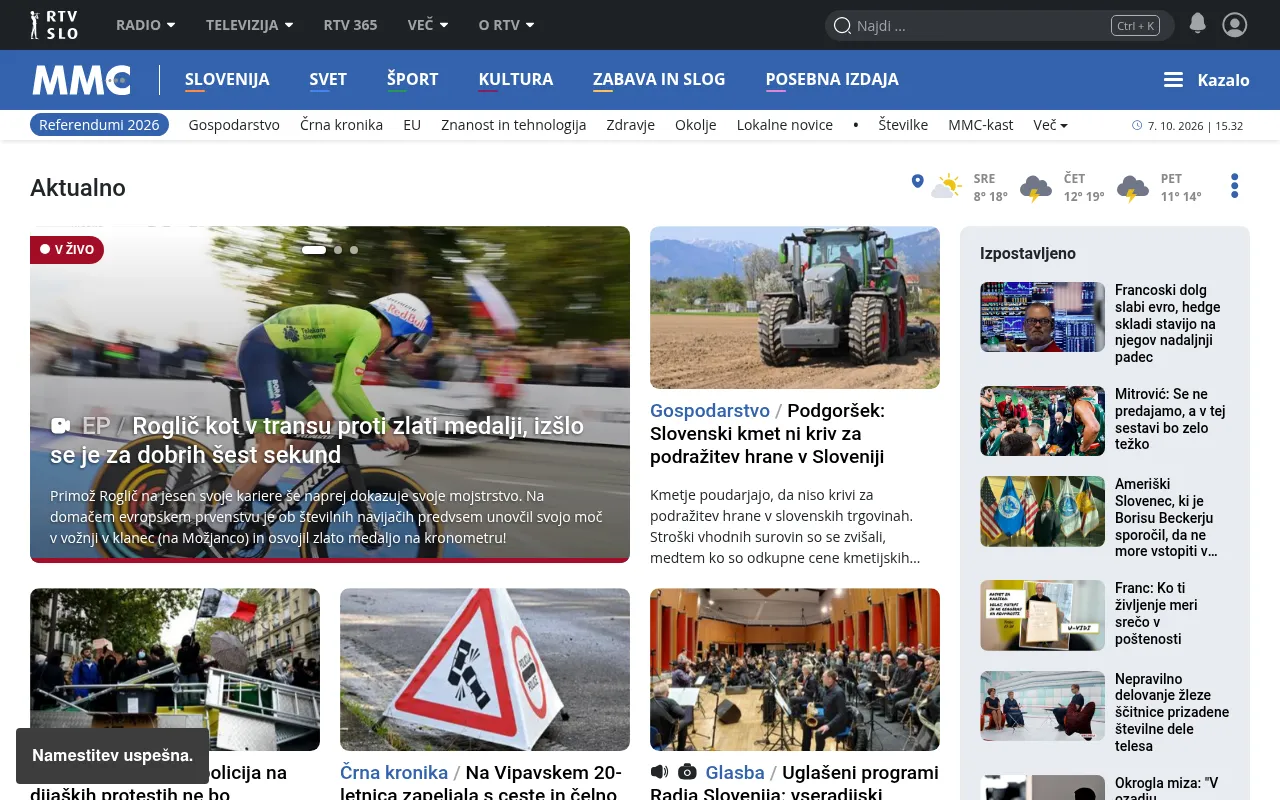Image resolution: width=1280 pixels, height=800 pixels.
Task: Click the search magnifier icon
Action: [842, 26]
